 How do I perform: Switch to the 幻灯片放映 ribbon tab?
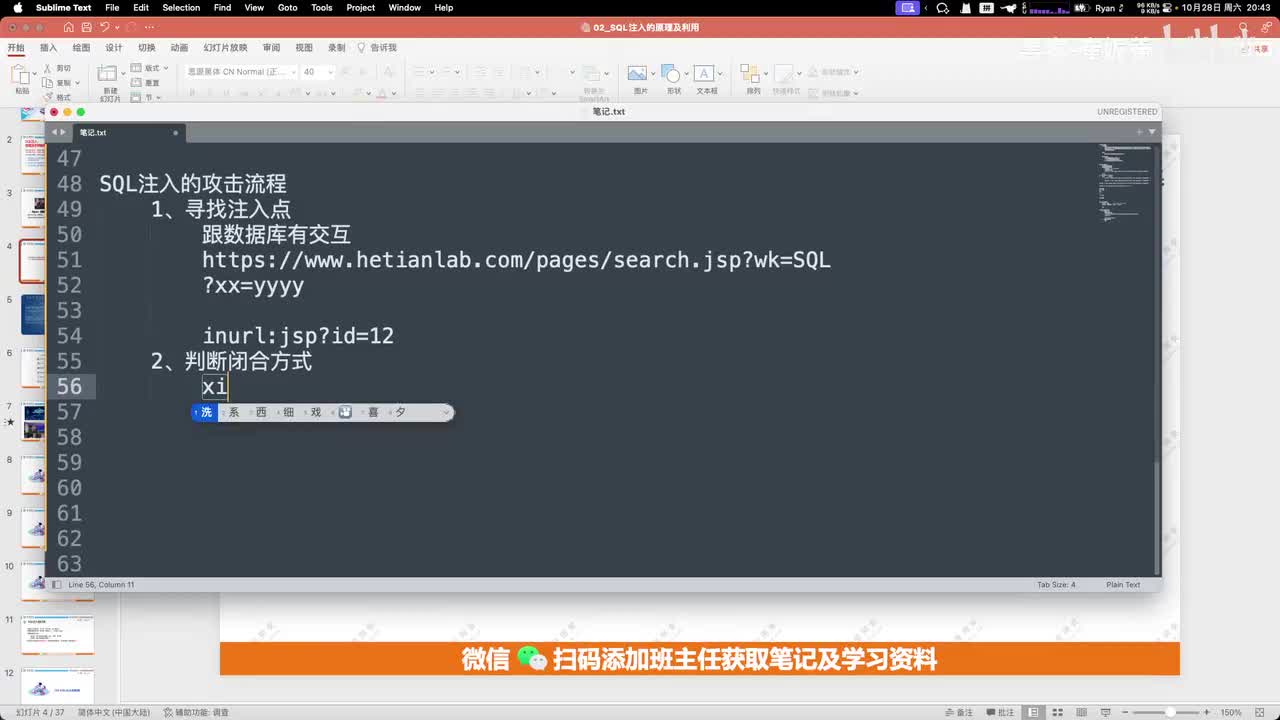click(225, 47)
